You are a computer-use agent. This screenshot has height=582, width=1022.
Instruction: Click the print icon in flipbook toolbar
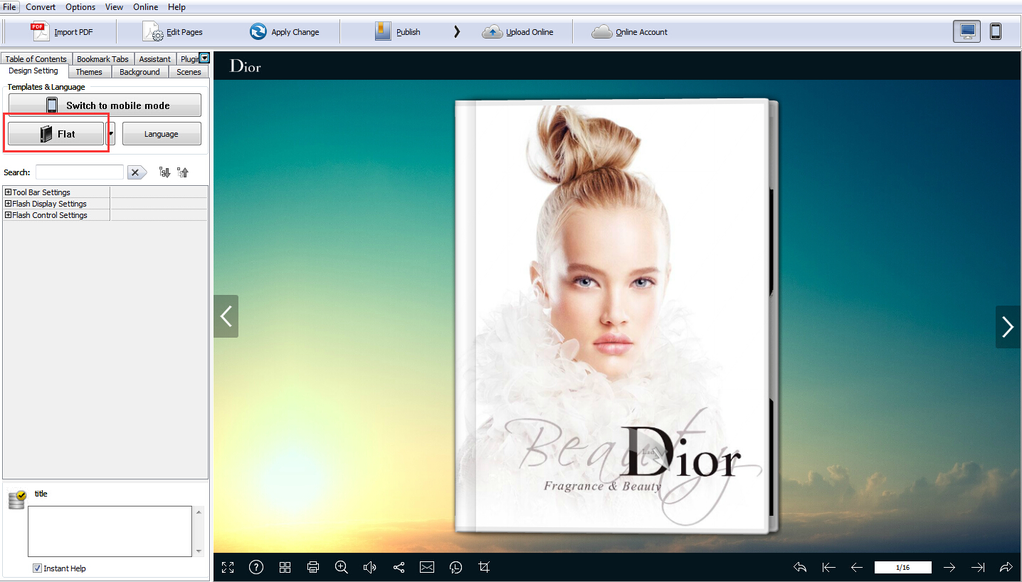313,567
